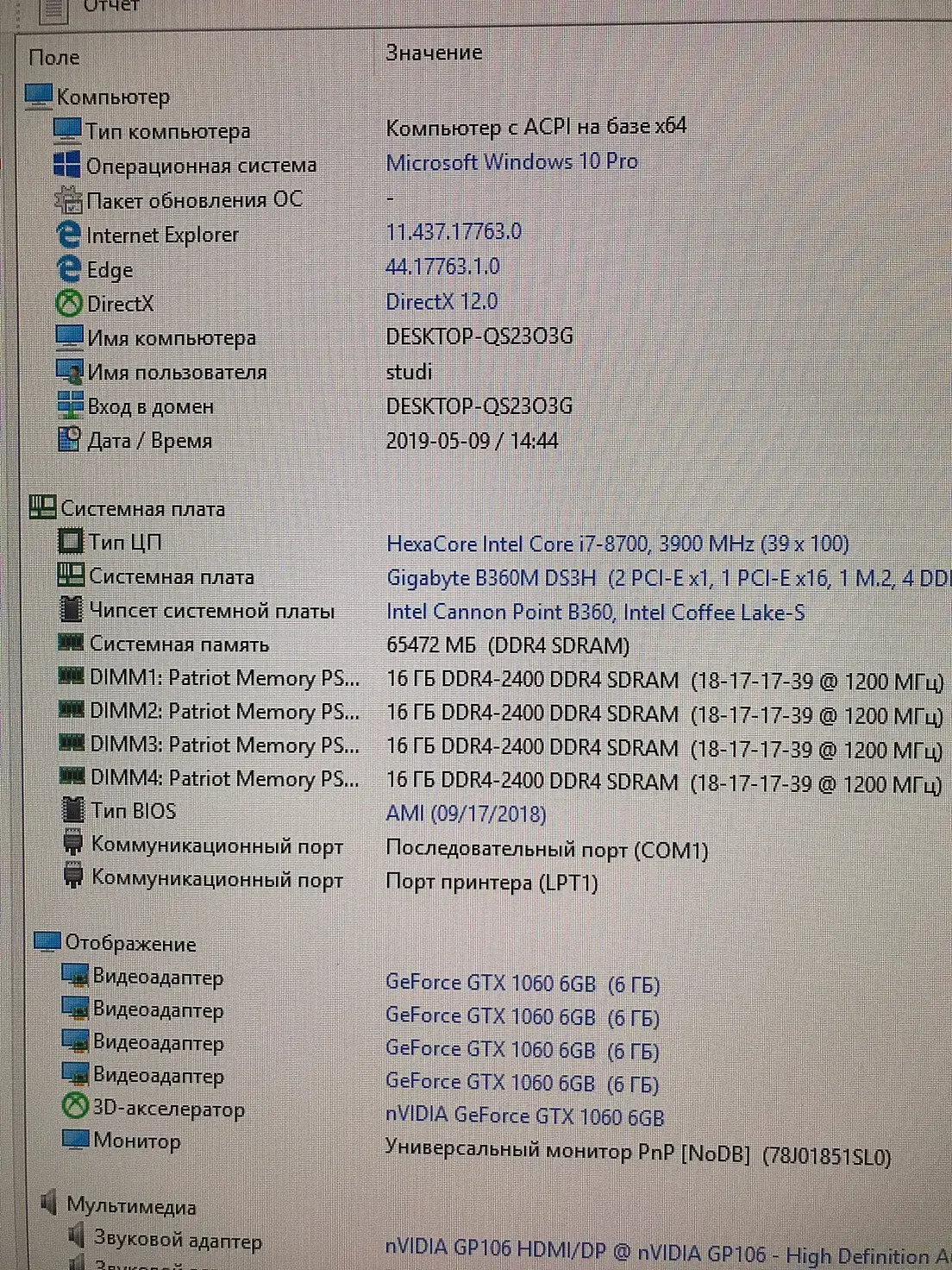Image resolution: width=952 pixels, height=1270 pixels.
Task: Select the Имя компьютера row label
Action: point(172,337)
